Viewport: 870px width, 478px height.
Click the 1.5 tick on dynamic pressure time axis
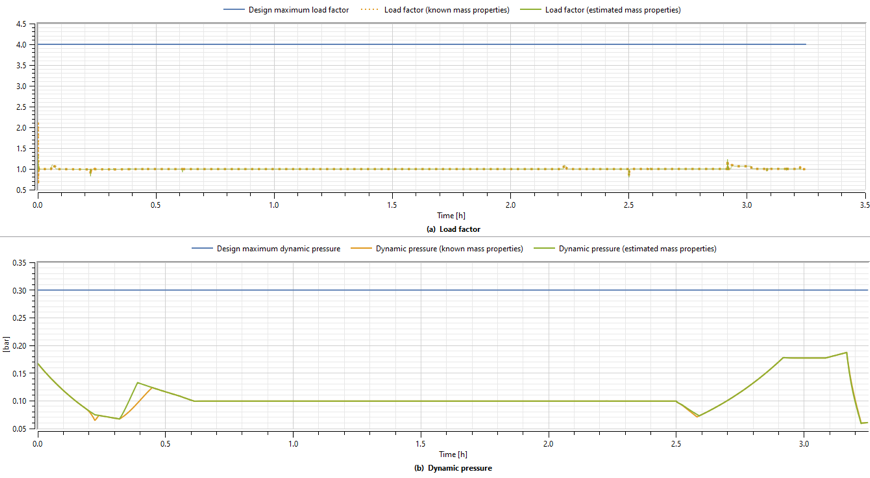[421, 443]
